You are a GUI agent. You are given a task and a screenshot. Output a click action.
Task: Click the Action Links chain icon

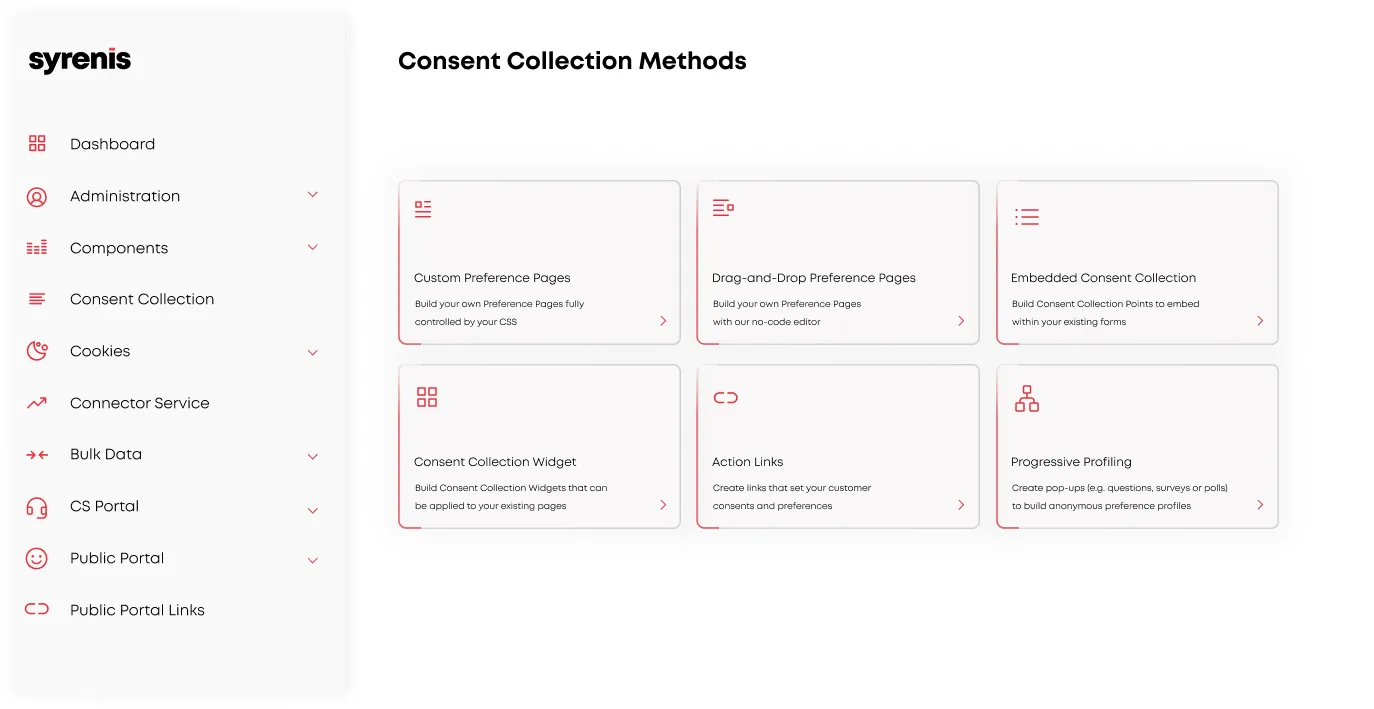pos(725,398)
